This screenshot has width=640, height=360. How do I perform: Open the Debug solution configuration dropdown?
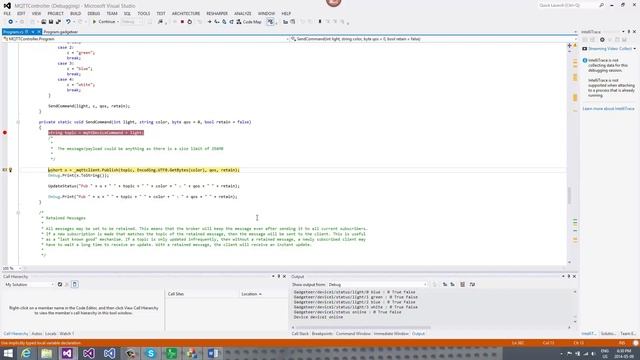pos(132,22)
